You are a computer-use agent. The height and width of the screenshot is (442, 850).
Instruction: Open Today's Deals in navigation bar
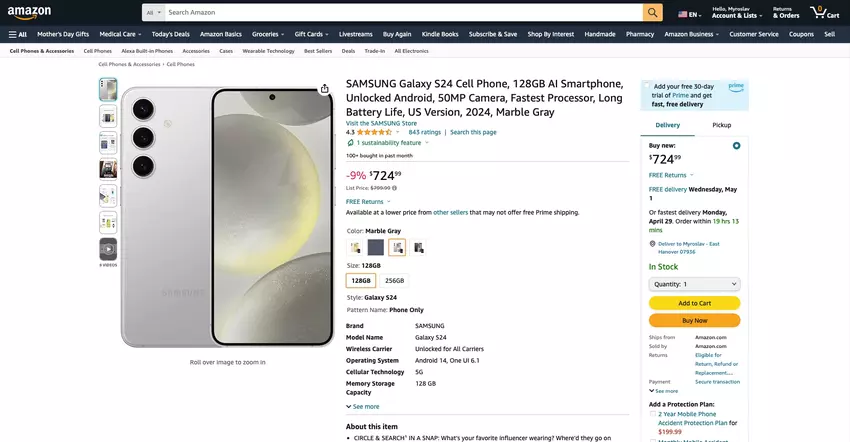pyautogui.click(x=170, y=34)
